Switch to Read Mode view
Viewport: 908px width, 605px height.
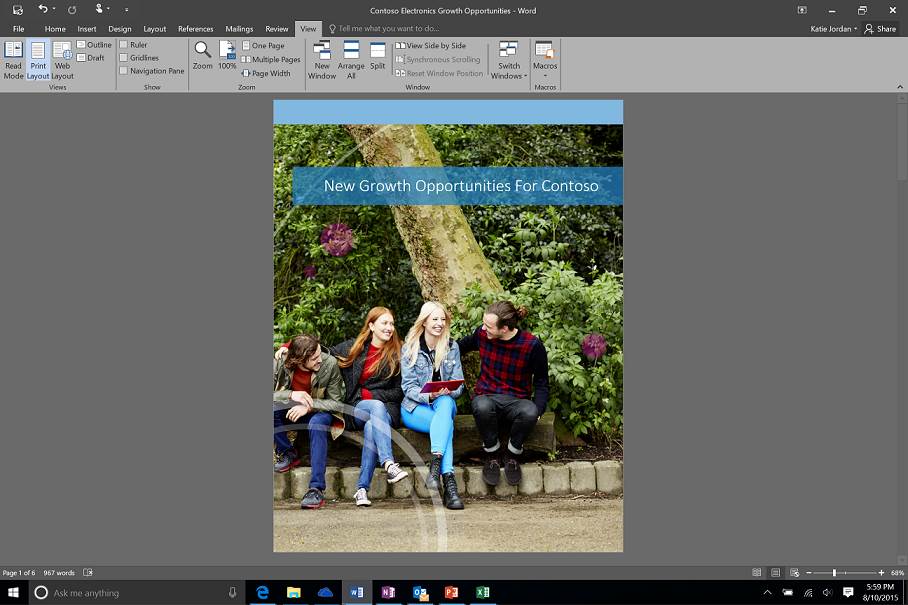click(13, 59)
